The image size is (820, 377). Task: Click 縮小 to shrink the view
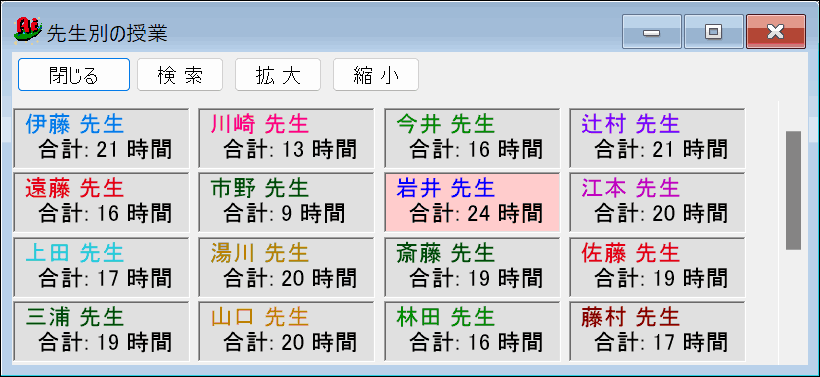(375, 75)
